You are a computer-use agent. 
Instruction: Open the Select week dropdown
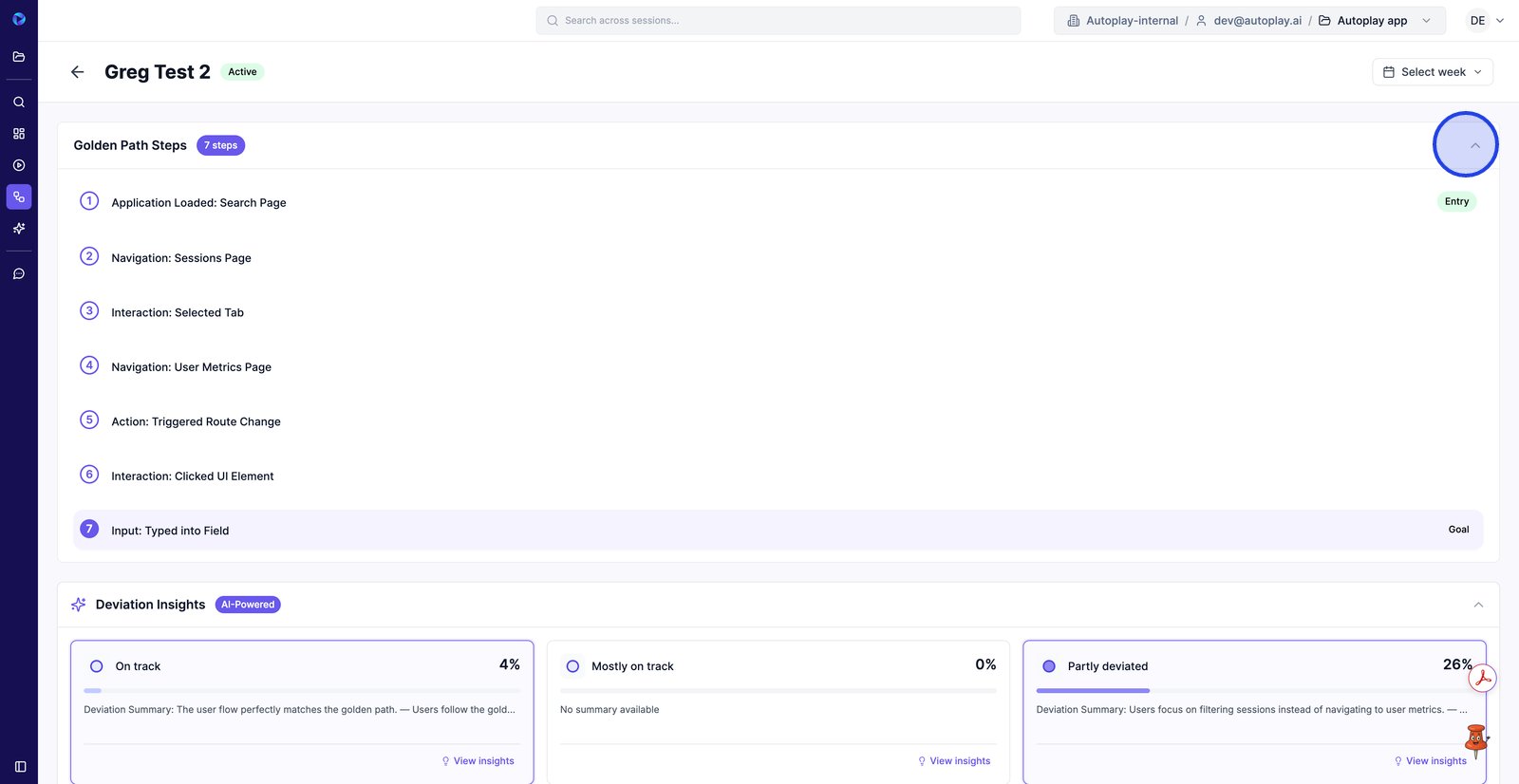pos(1433,72)
